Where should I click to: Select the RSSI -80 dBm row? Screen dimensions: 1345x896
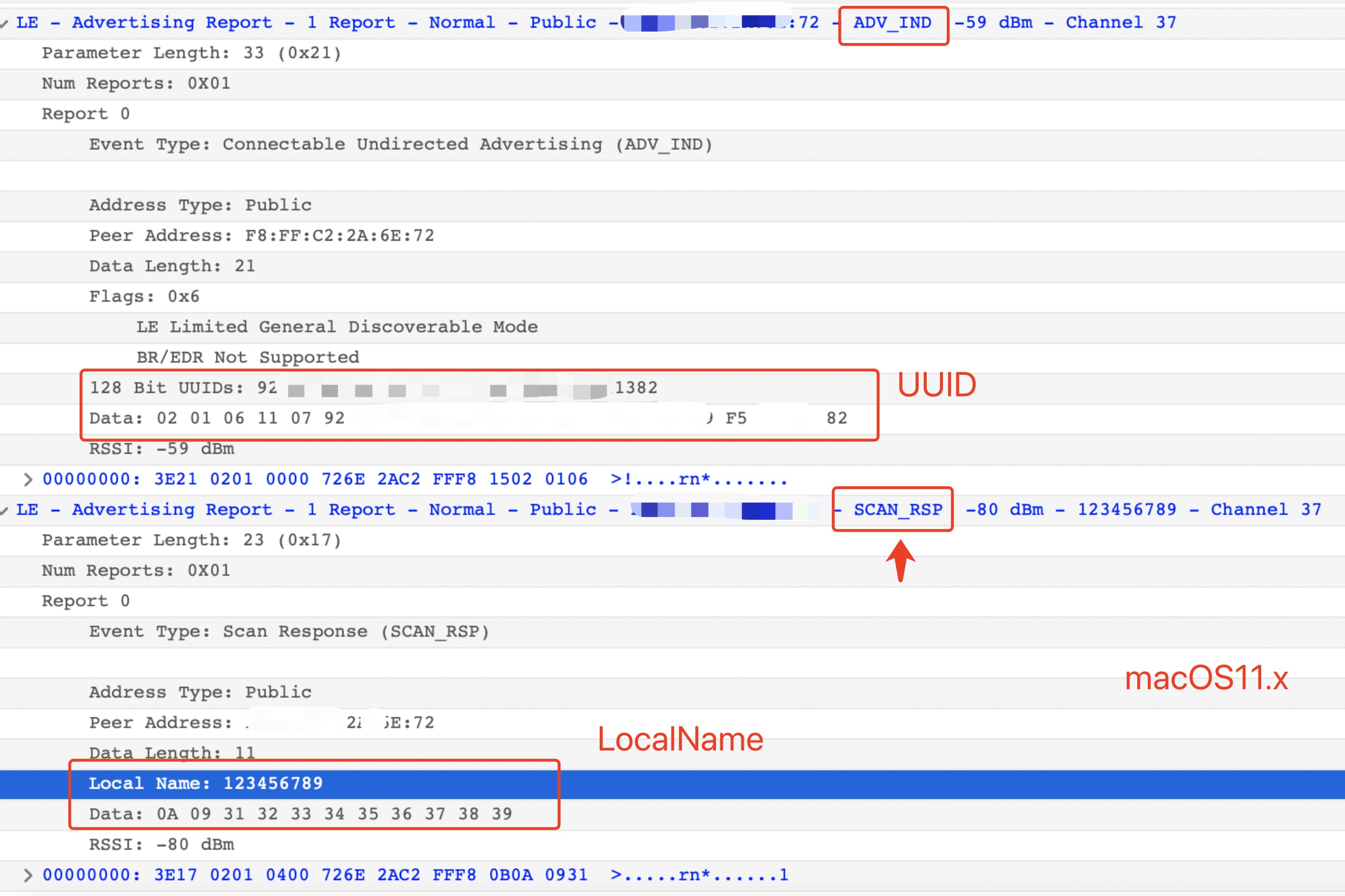pos(162,845)
